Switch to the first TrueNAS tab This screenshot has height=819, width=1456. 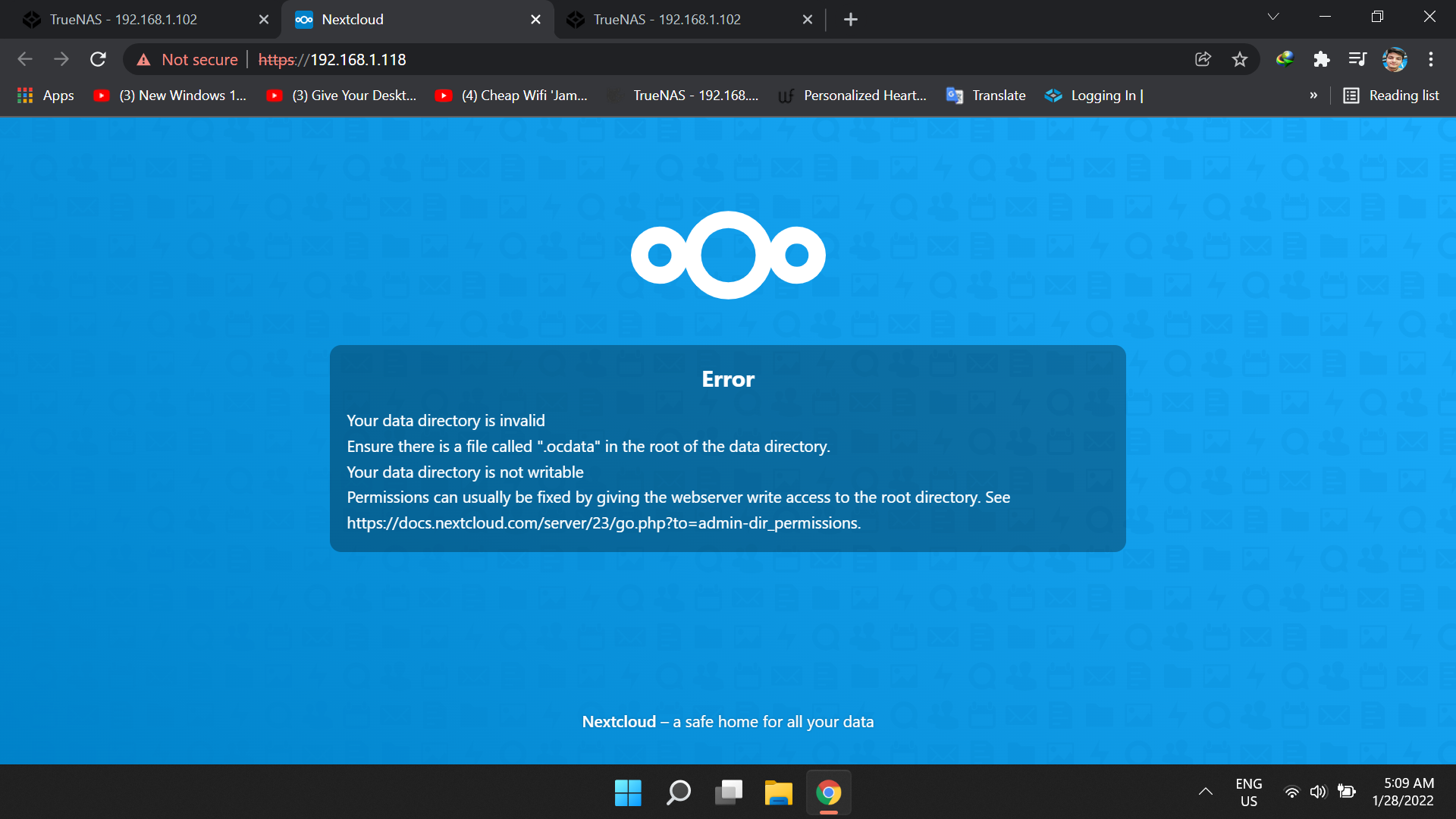coord(124,20)
